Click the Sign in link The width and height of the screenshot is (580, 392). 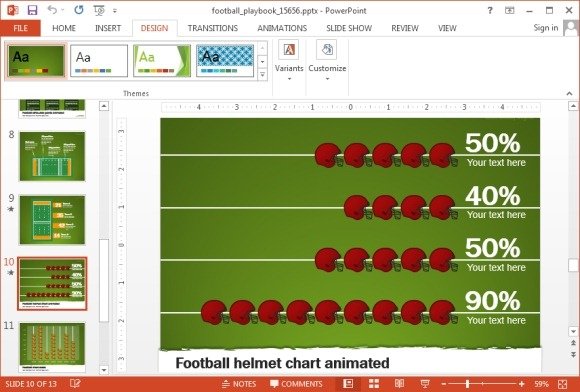(546, 28)
